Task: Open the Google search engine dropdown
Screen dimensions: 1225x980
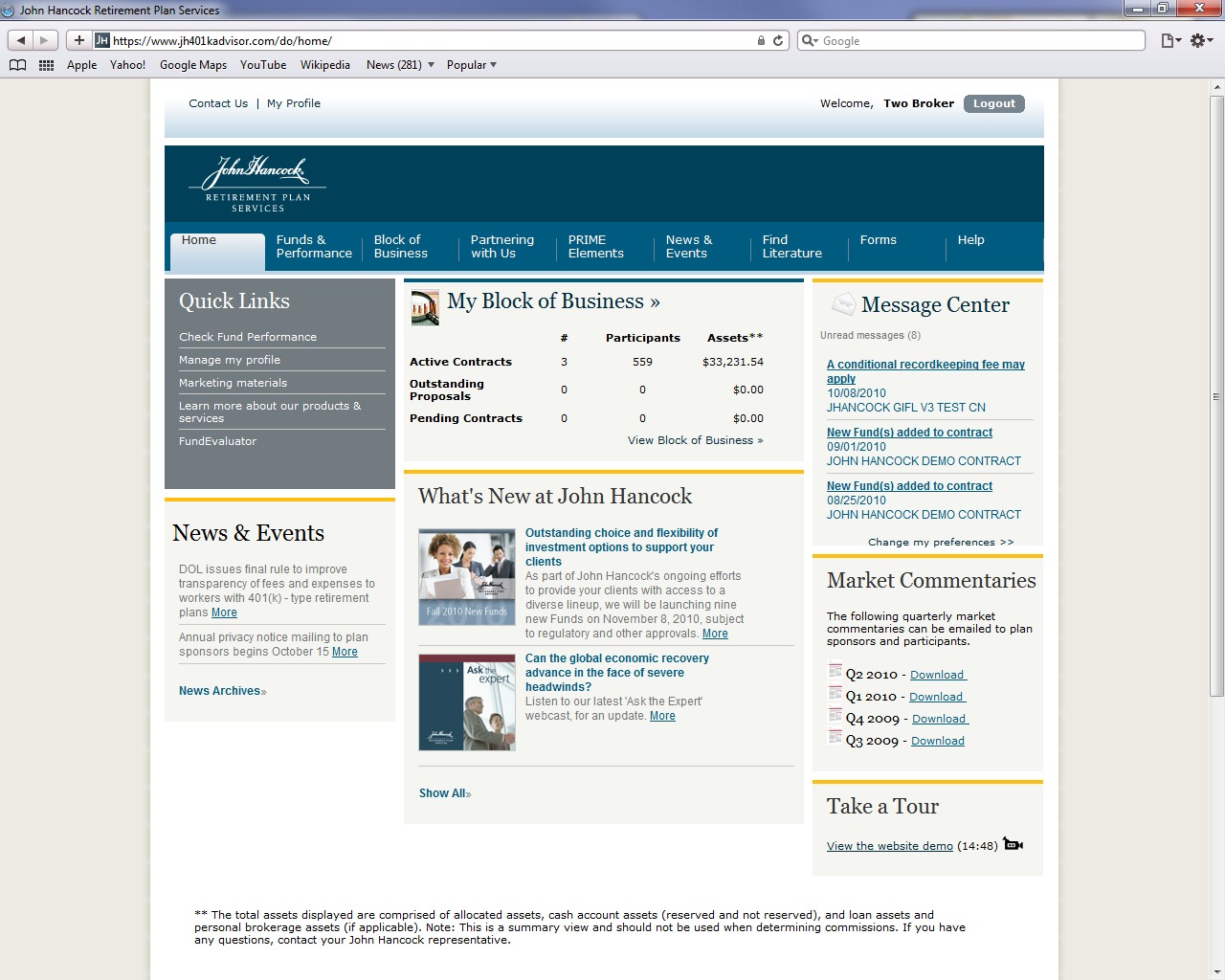Action: [810, 40]
